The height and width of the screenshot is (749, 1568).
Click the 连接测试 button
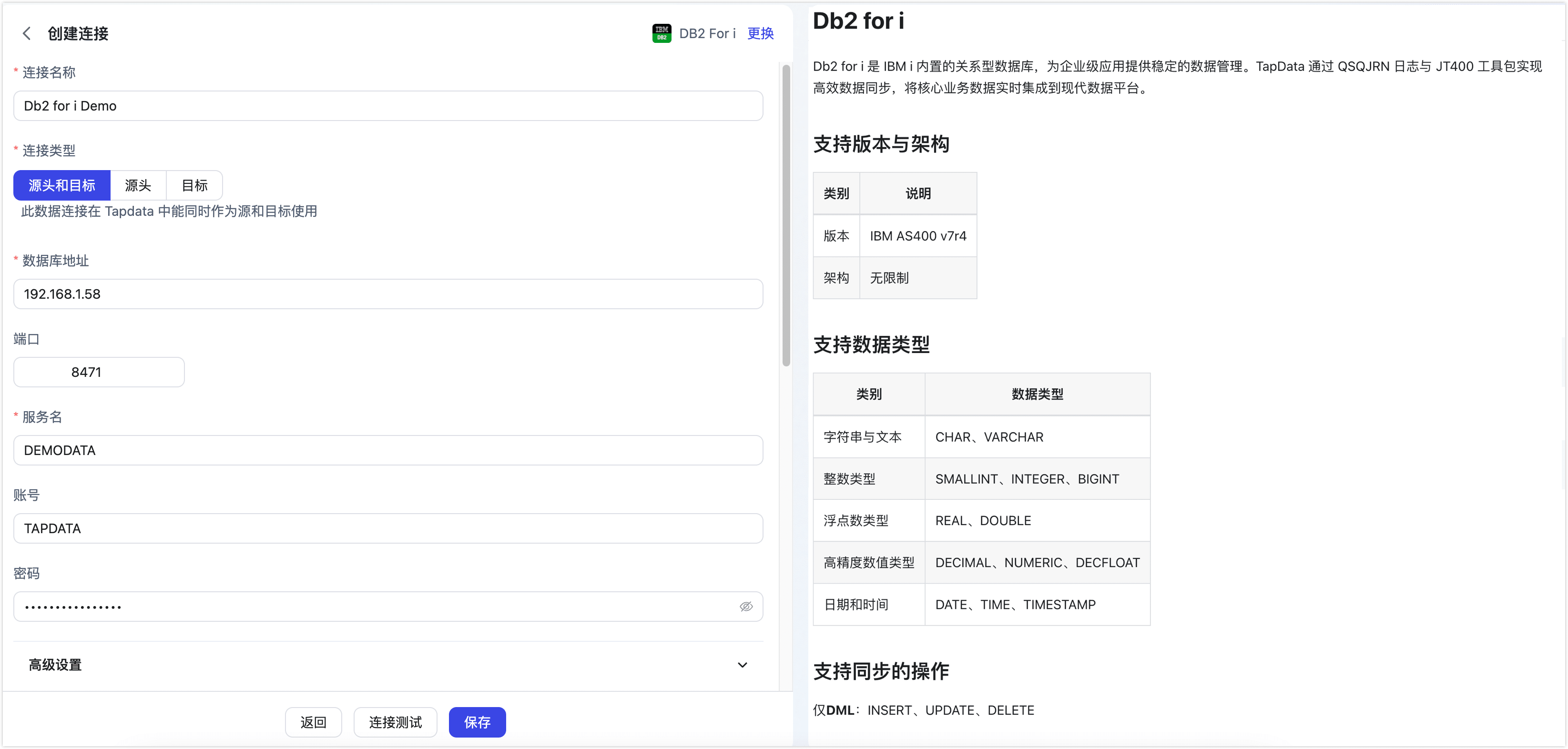click(x=395, y=722)
